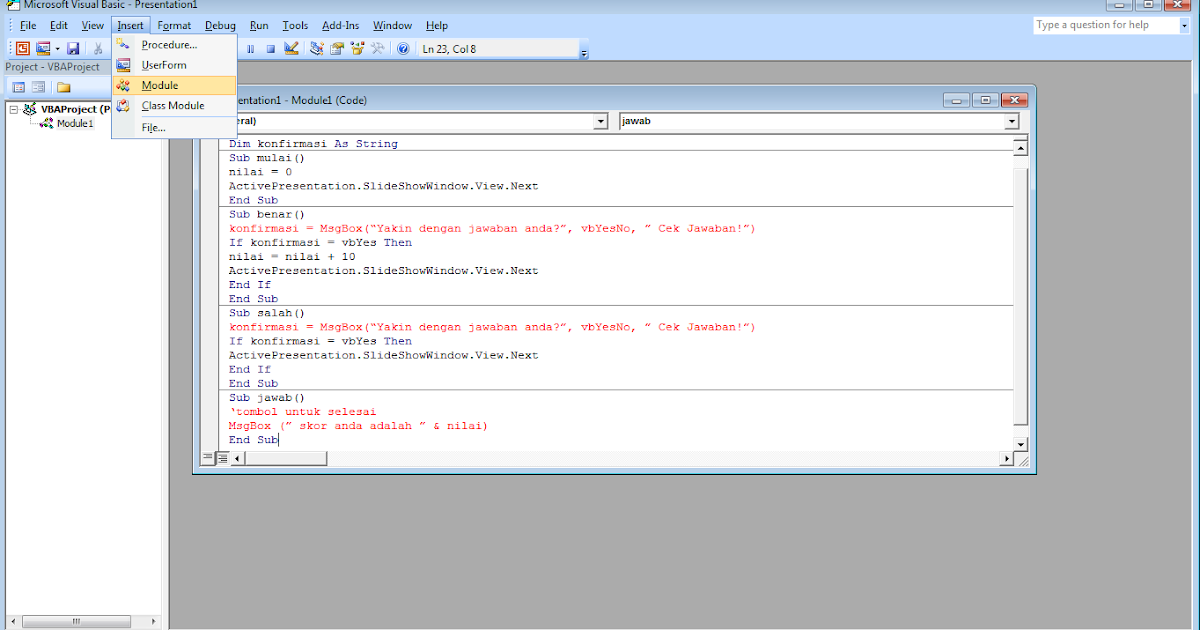Click the Save toolbar icon

pyautogui.click(x=73, y=48)
